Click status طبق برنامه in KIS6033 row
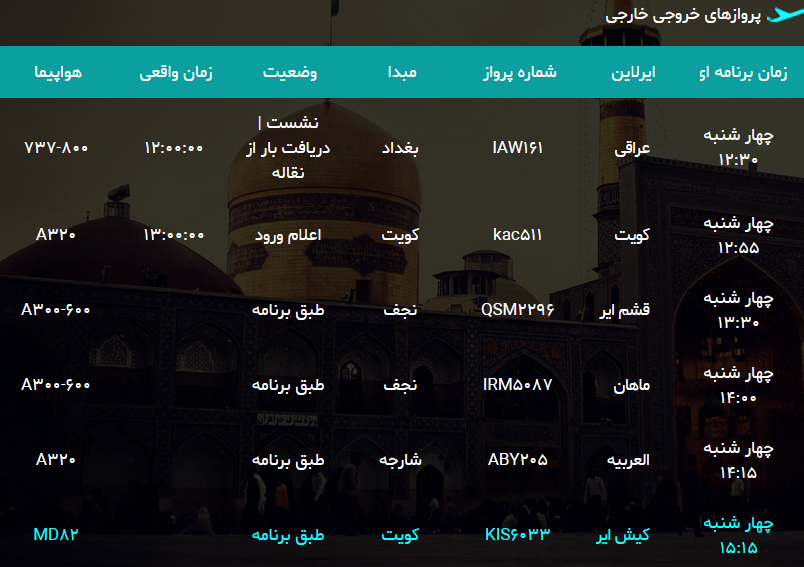The height and width of the screenshot is (567, 804). (288, 535)
